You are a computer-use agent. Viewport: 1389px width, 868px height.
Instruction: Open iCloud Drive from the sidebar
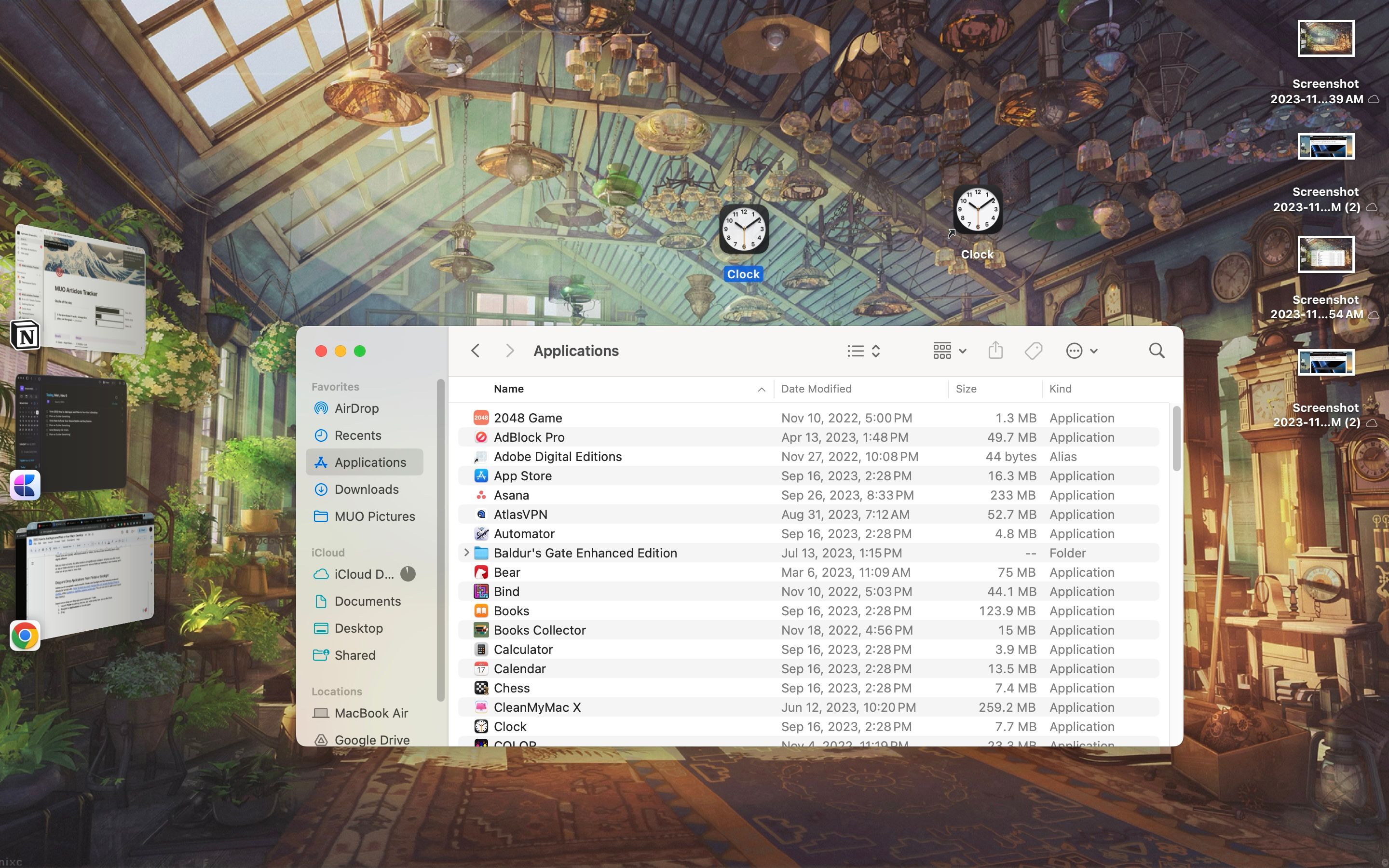360,573
